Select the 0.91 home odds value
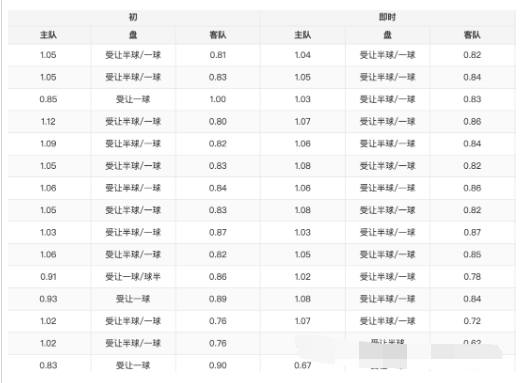Viewport: 526px width, 383px height. pyautogui.click(x=48, y=277)
